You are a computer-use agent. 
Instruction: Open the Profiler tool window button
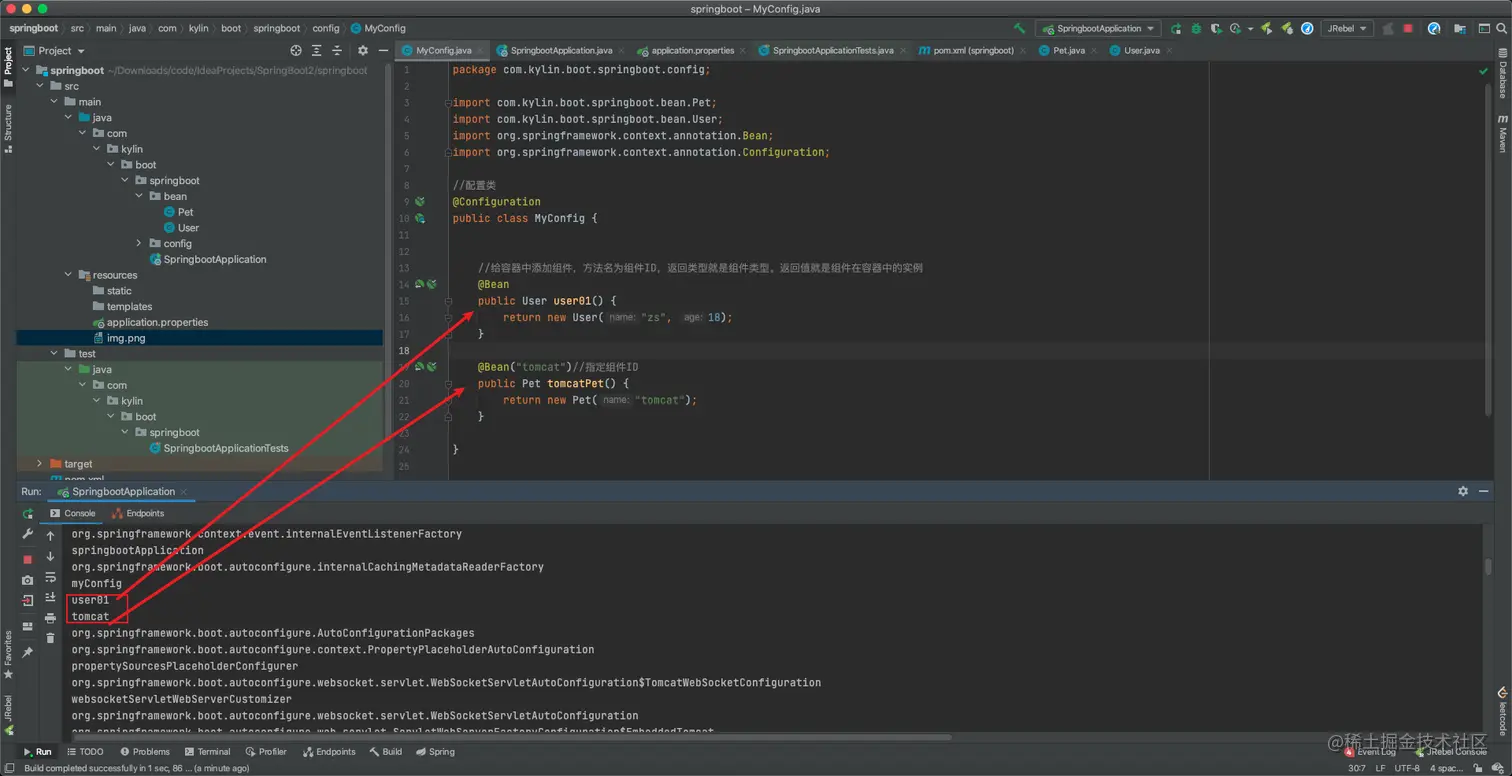tap(266, 752)
